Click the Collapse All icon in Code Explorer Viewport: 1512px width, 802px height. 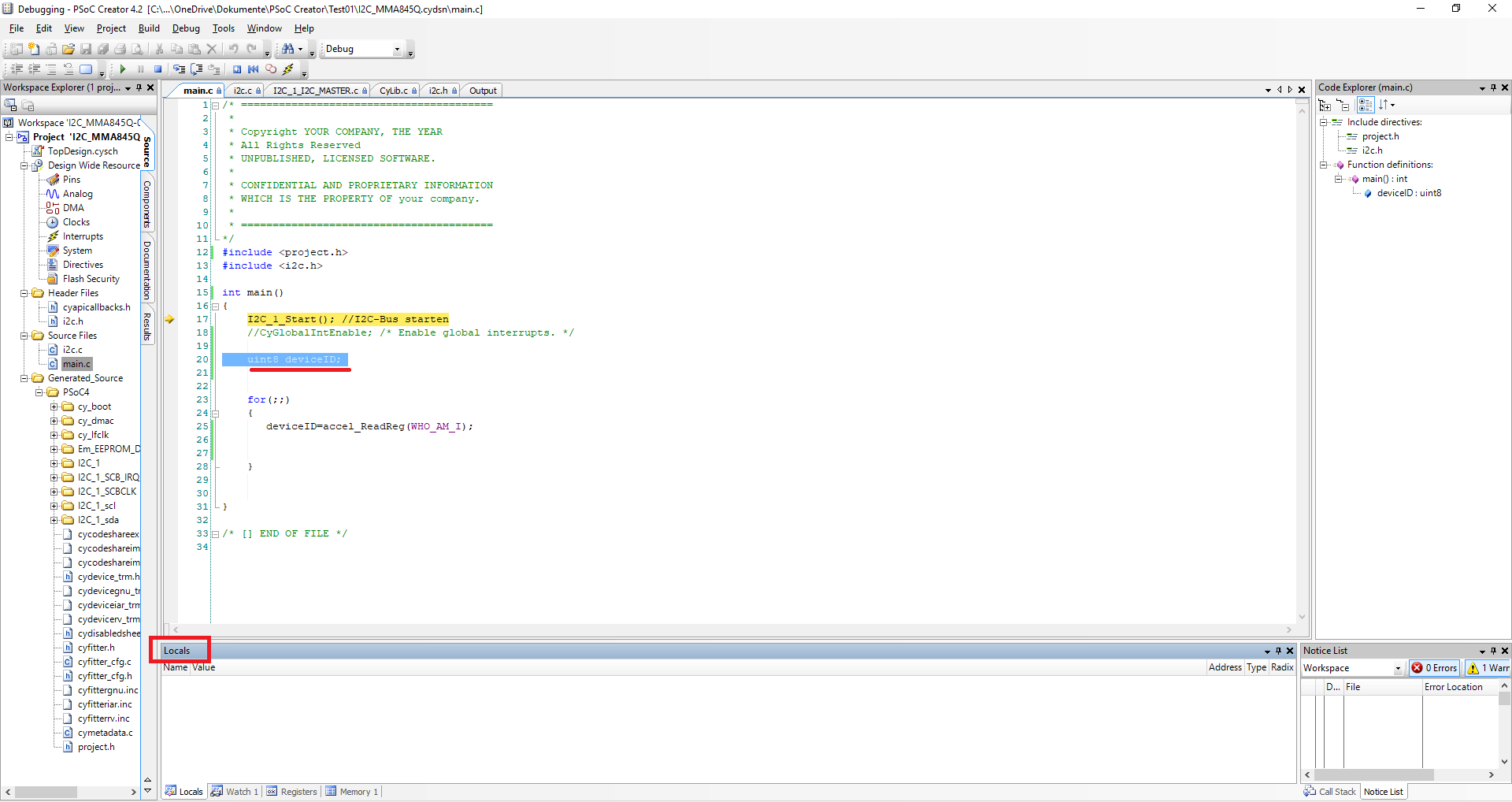tap(1343, 105)
